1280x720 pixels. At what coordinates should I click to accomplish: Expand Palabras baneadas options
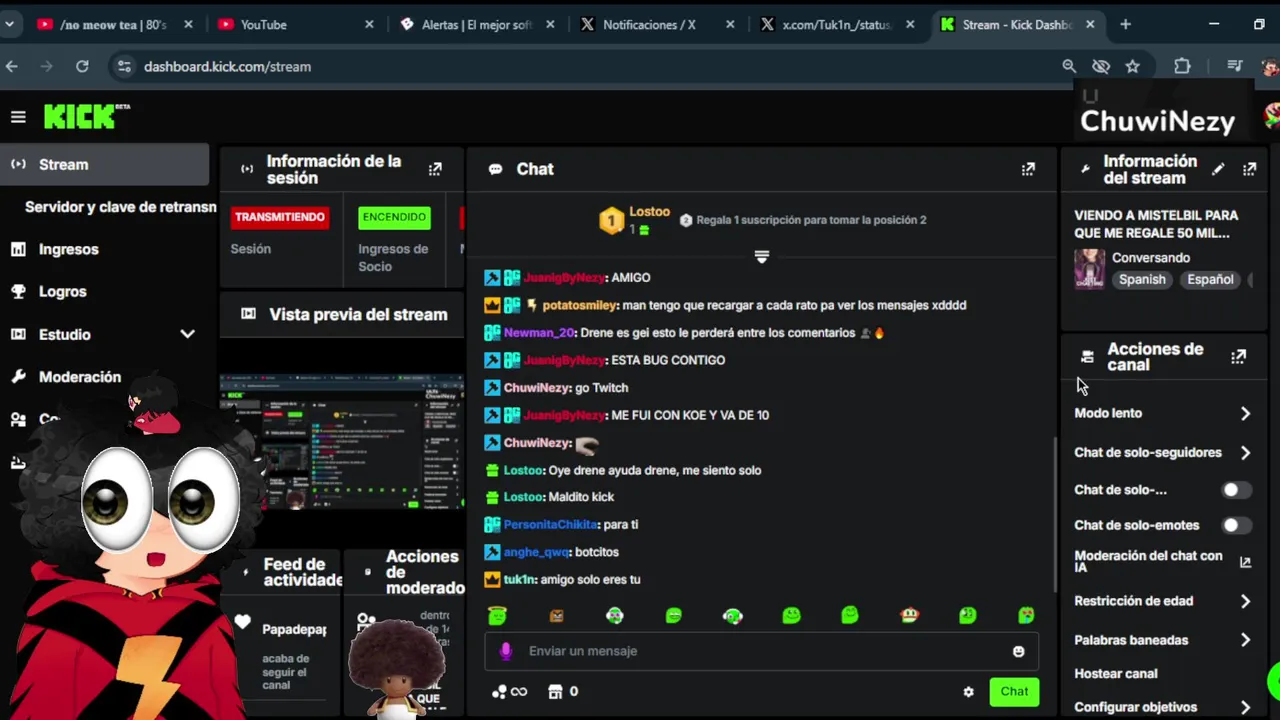click(x=1245, y=640)
